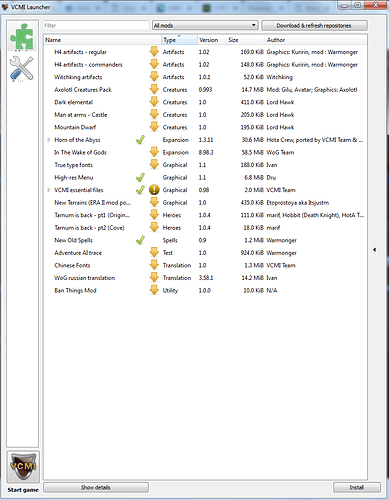Click download arrow for Dark elemental
389x500 pixels.
pos(154,102)
